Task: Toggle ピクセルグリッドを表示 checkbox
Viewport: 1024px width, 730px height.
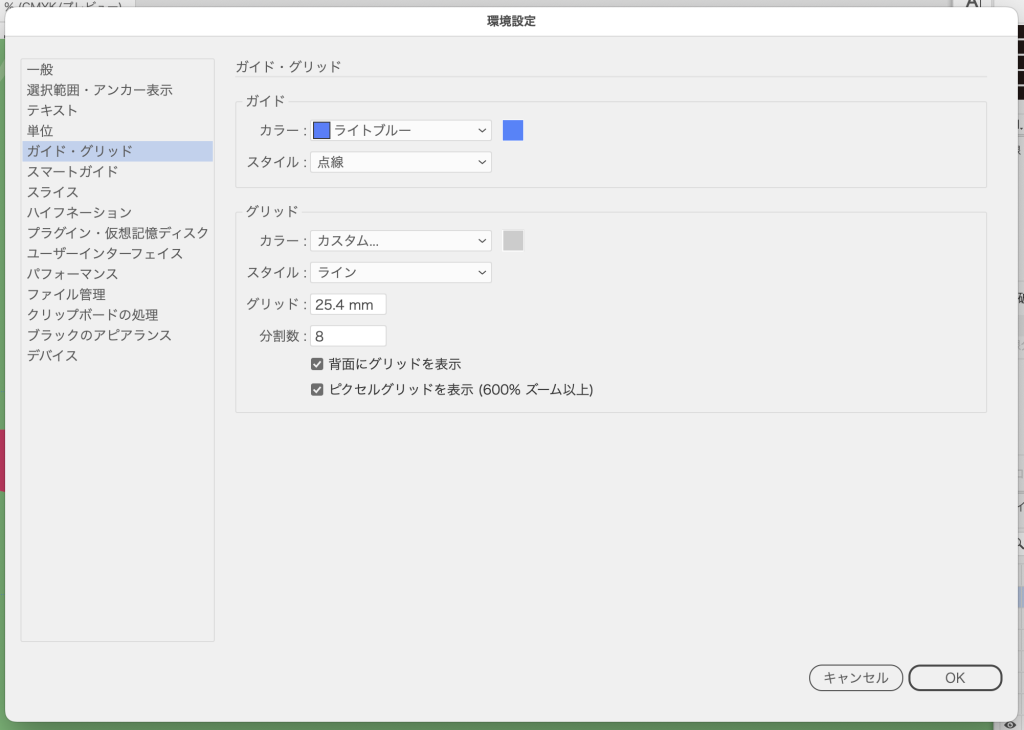Action: coord(317,390)
